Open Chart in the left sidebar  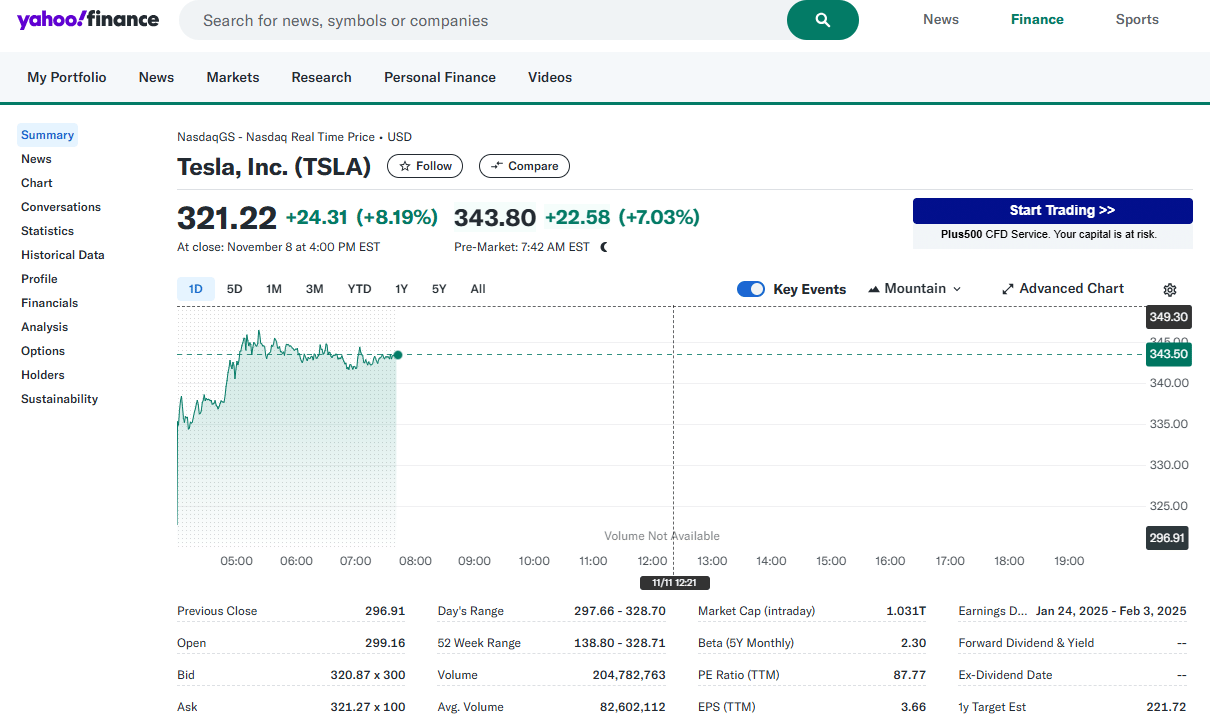[x=37, y=183]
